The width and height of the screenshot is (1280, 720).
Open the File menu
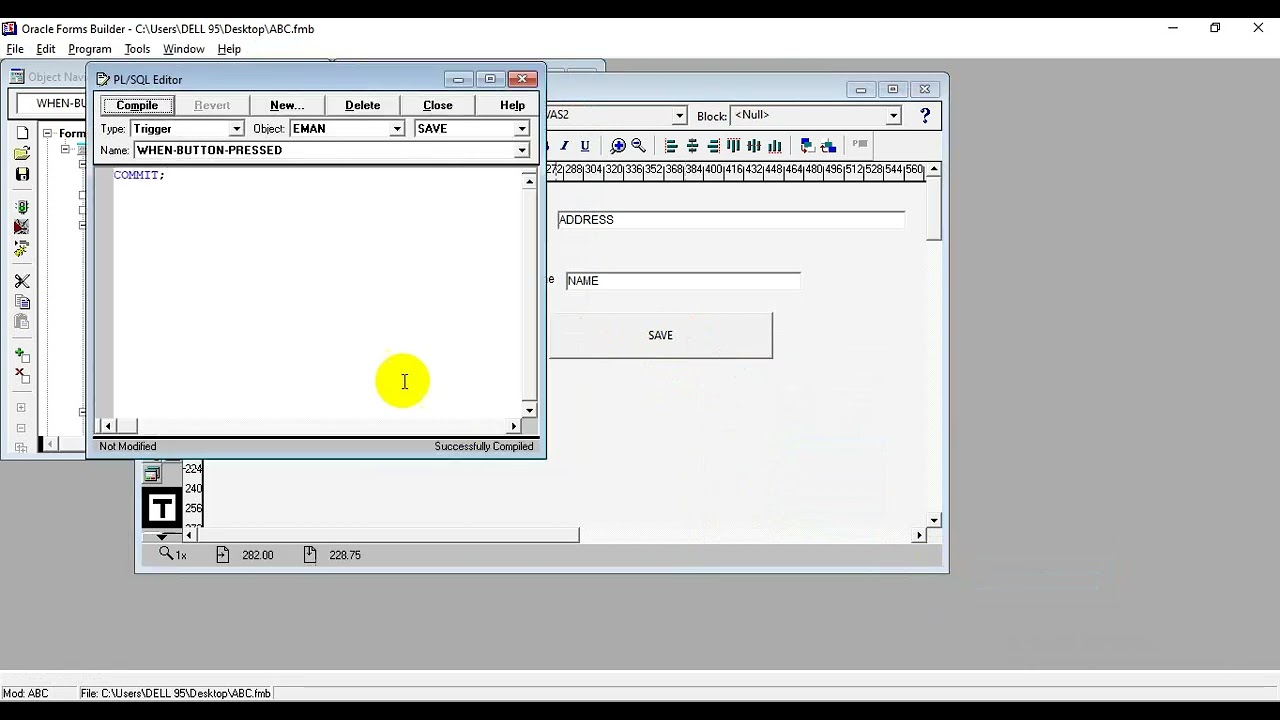pos(15,49)
